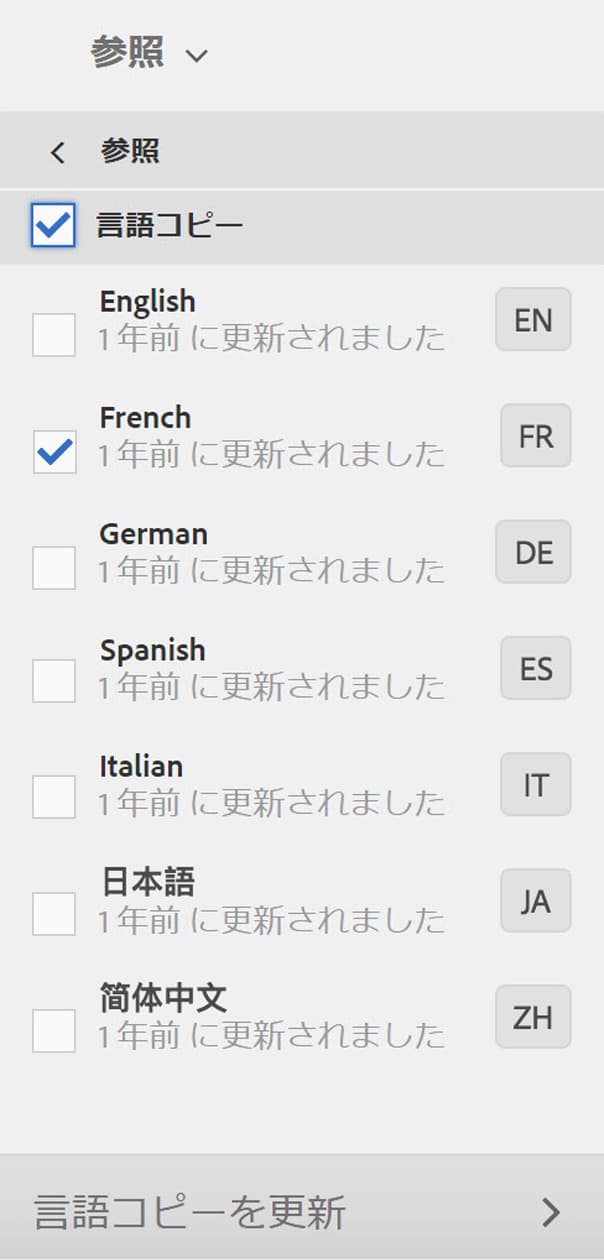Click the EN language badge
Viewport: 604px width, 1260px height.
click(533, 320)
